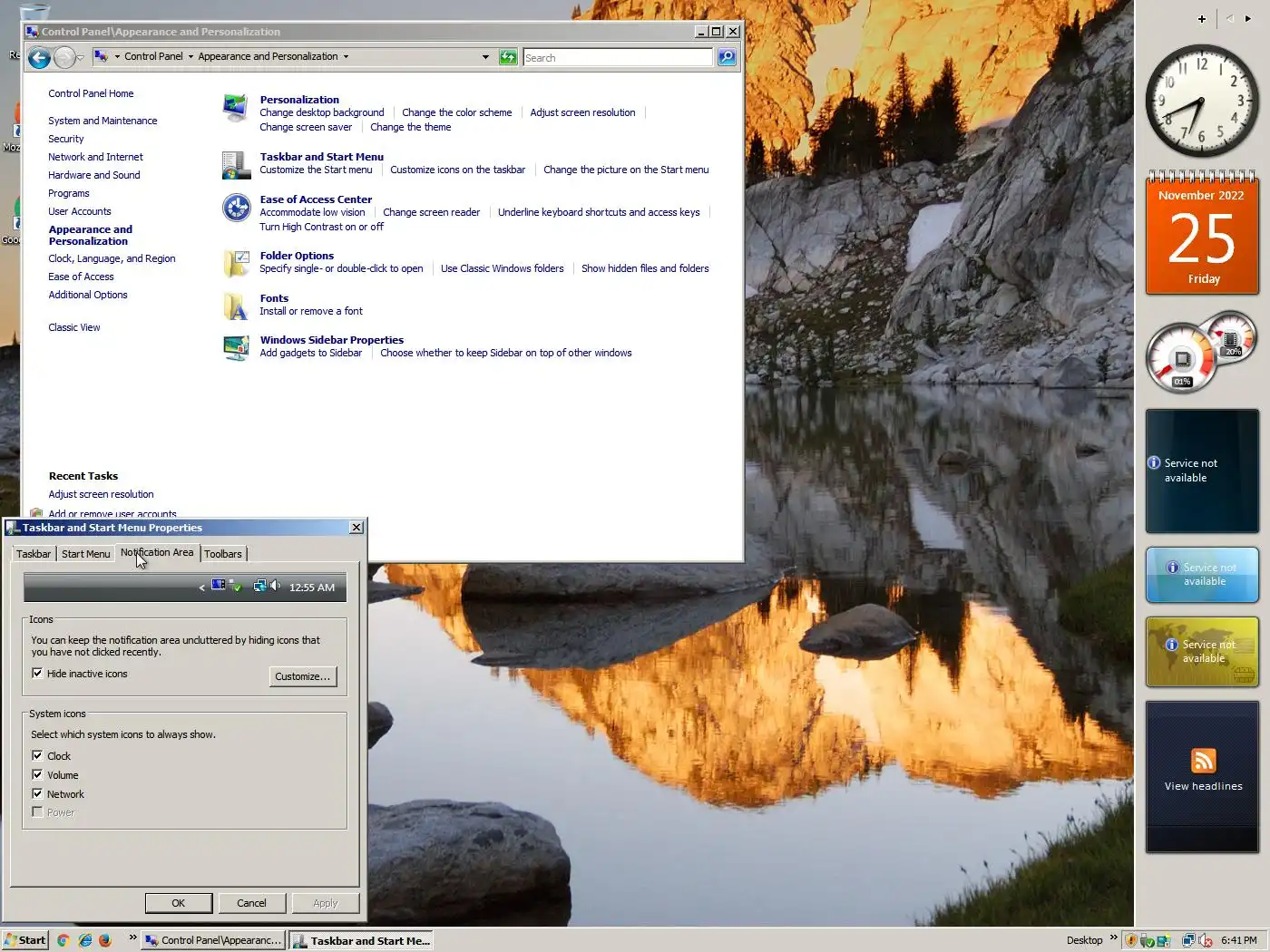Click the search magnifier icon in Control Panel
This screenshot has width=1270, height=952.
[727, 57]
